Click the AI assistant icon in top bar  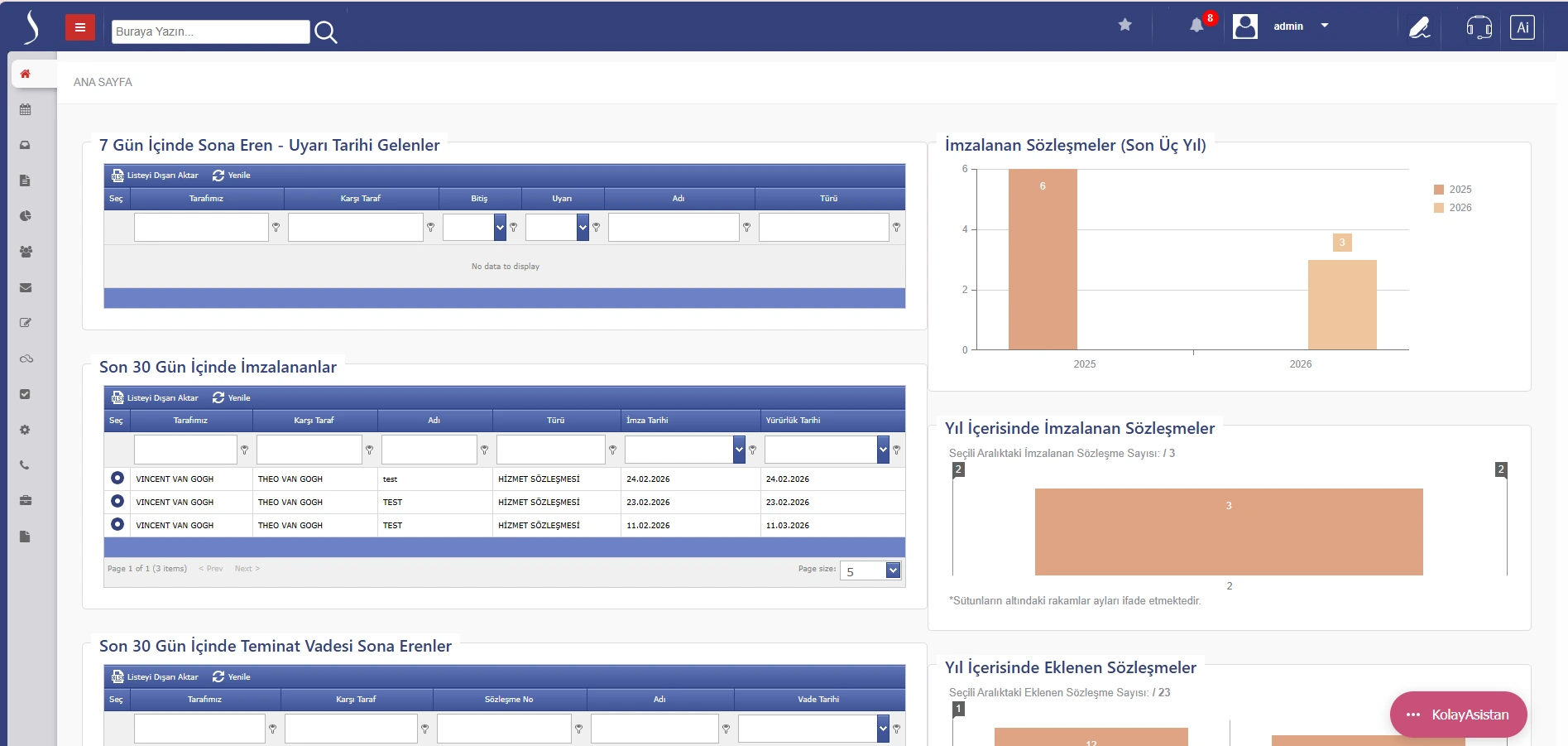[1522, 26]
